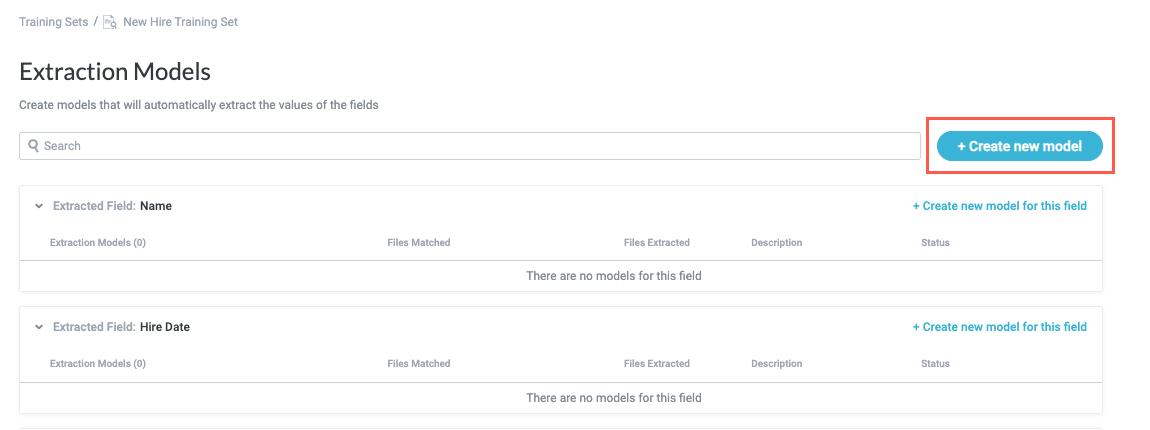The height and width of the screenshot is (430, 1150).
Task: Click Files Extracted header under the Hire Date field
Action: coord(656,364)
